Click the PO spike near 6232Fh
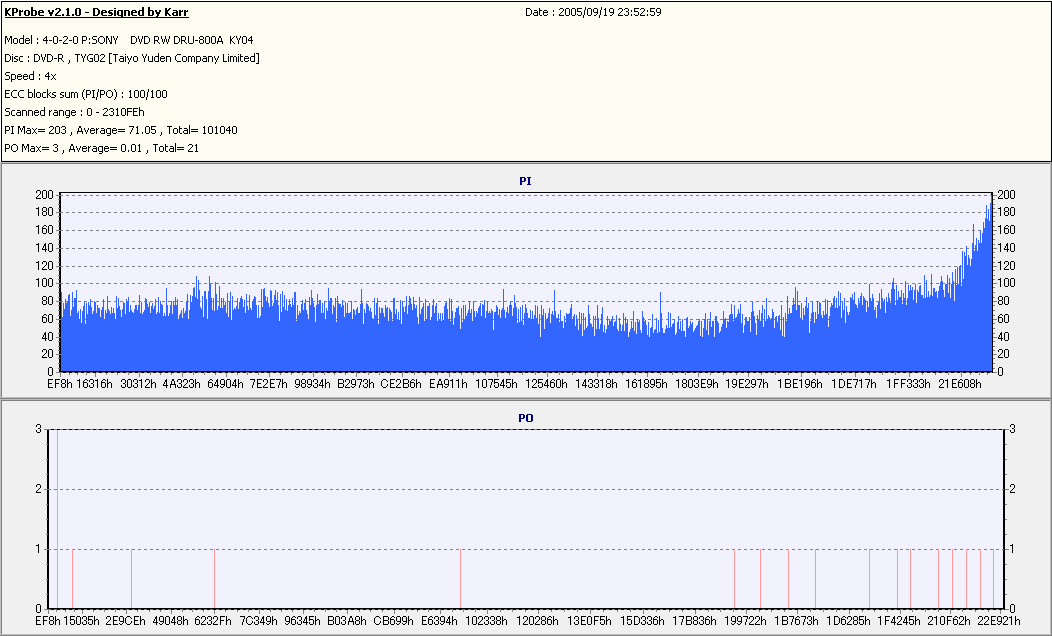Viewport: 1052px width, 636px height. (x=214, y=578)
